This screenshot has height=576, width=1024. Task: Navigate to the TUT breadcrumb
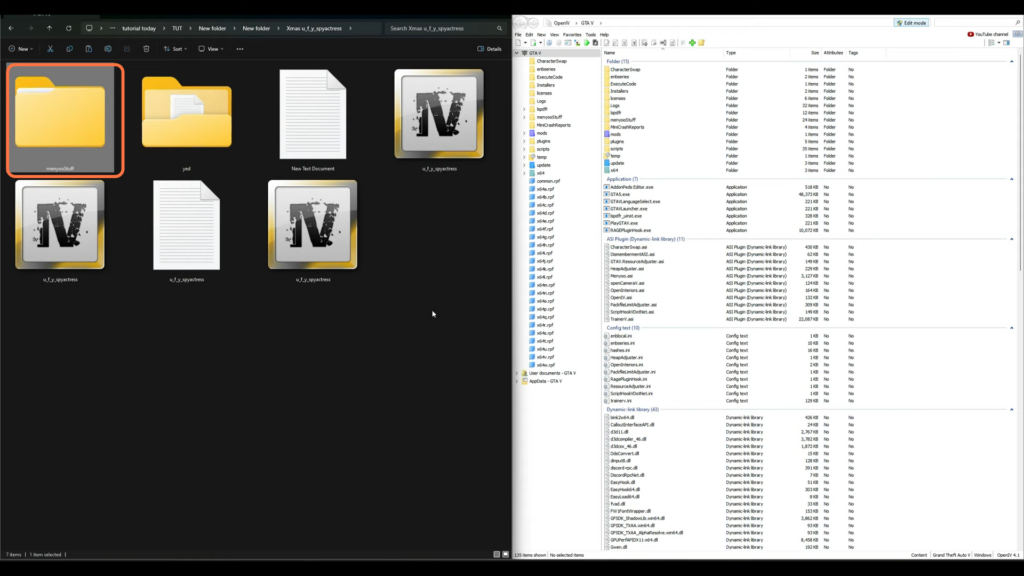click(x=177, y=29)
